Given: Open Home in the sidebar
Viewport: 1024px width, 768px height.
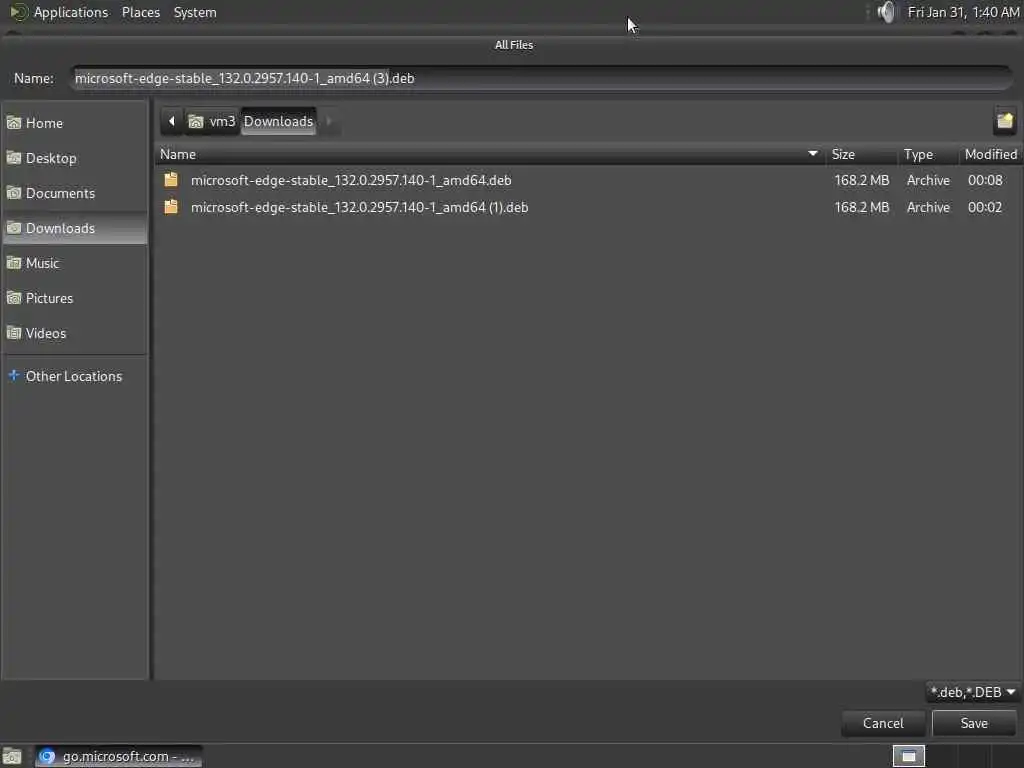Looking at the screenshot, I should coord(74,123).
